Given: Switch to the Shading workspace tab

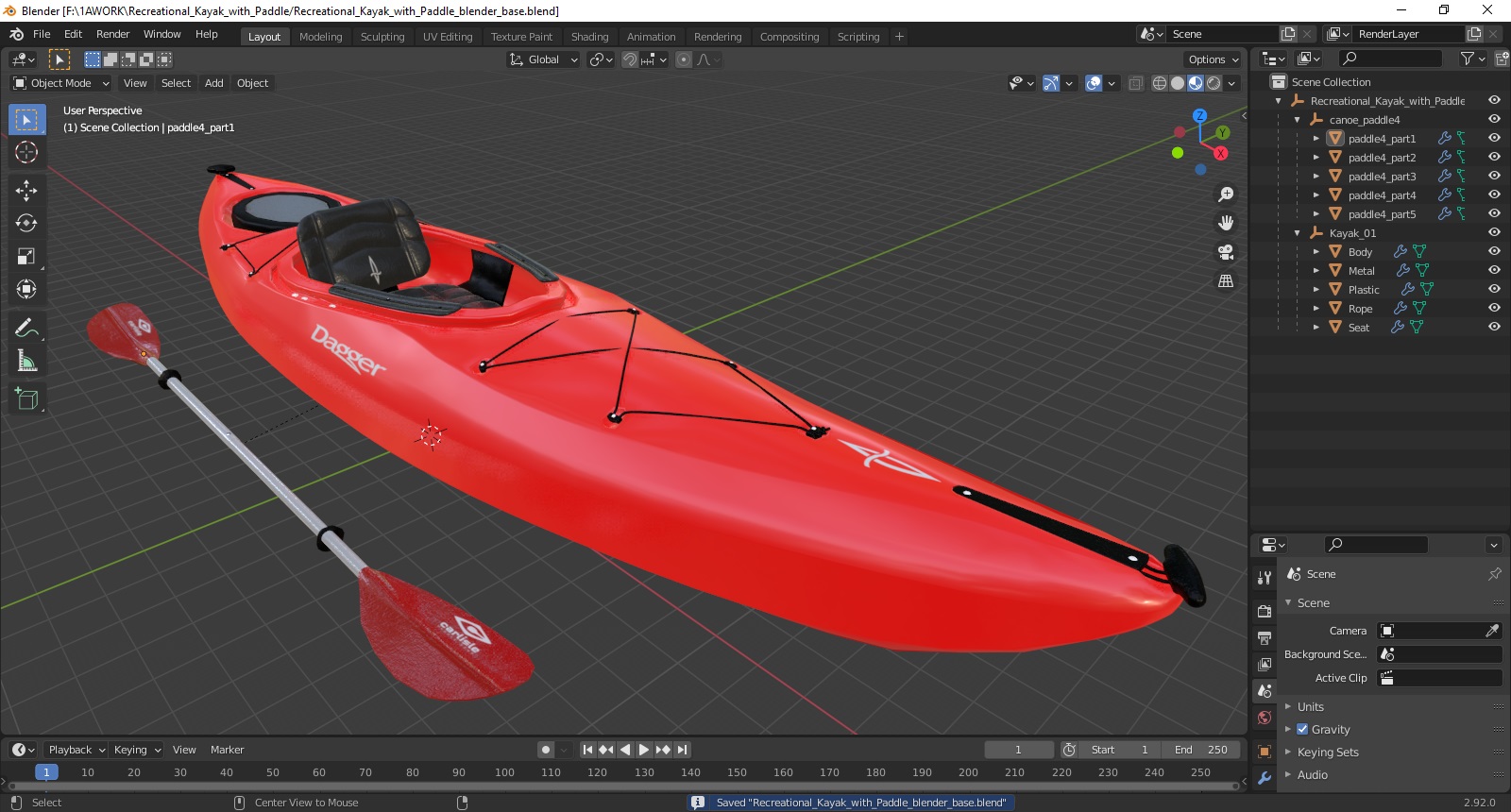Looking at the screenshot, I should point(589,37).
